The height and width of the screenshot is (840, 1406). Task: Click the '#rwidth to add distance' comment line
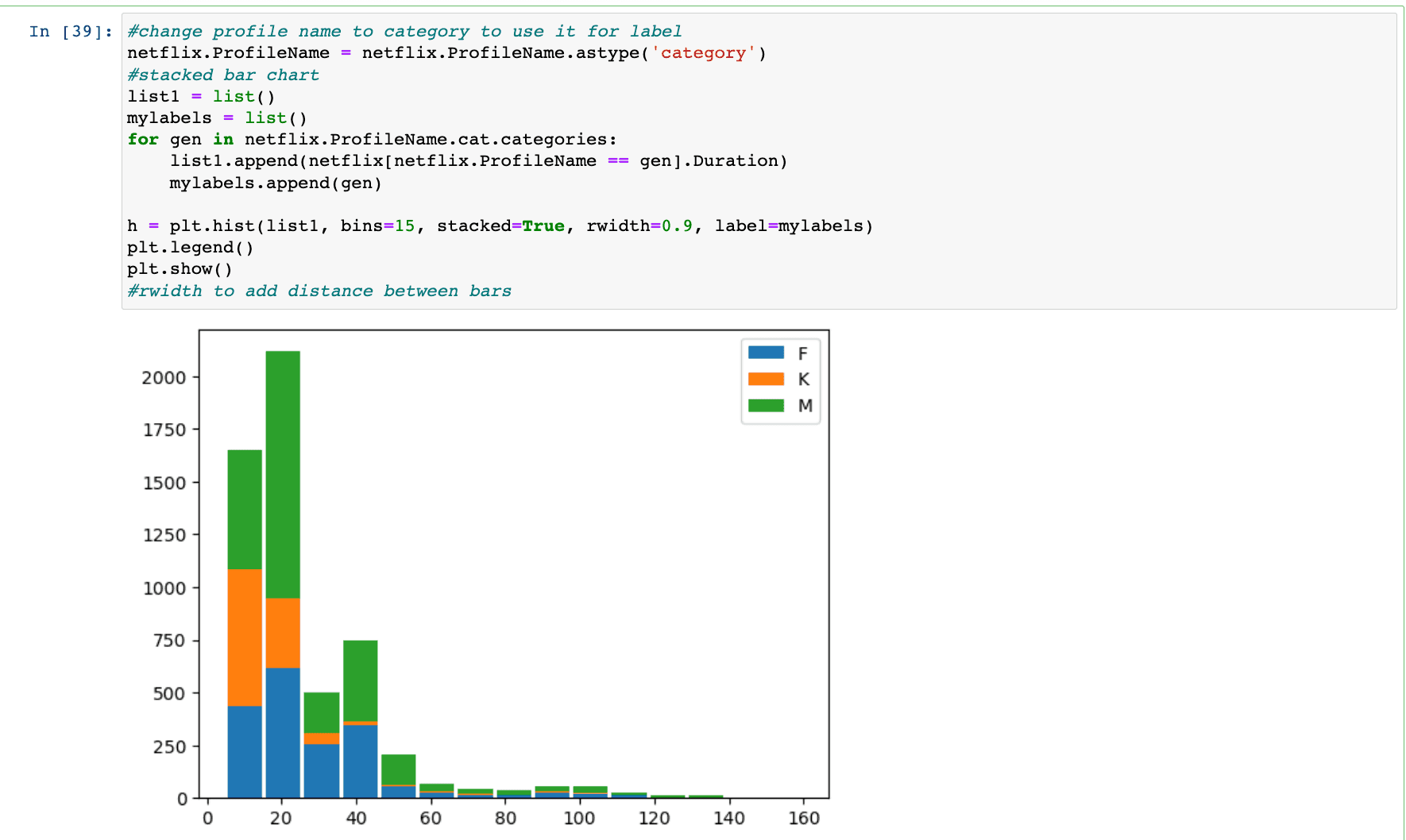coord(319,291)
